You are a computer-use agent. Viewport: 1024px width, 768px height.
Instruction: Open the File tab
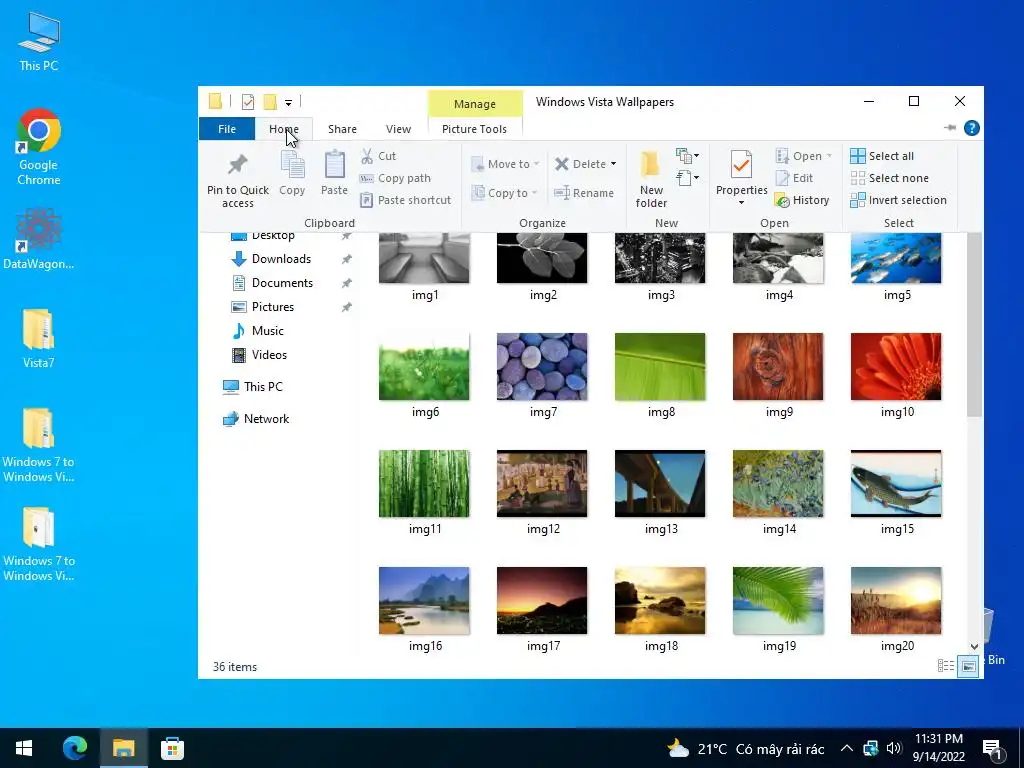(x=227, y=129)
